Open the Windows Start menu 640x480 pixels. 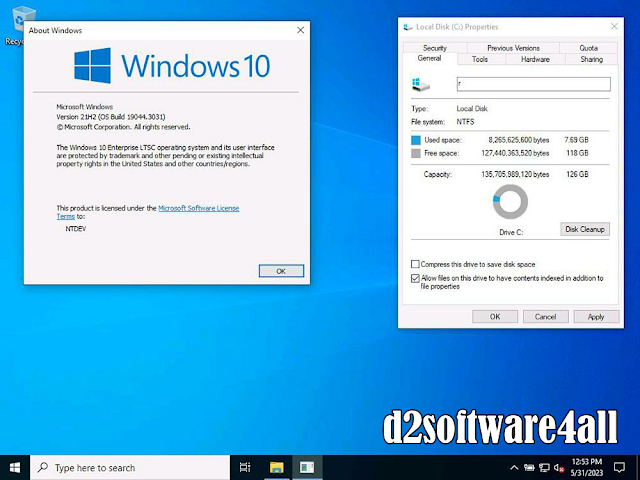click(x=15, y=468)
